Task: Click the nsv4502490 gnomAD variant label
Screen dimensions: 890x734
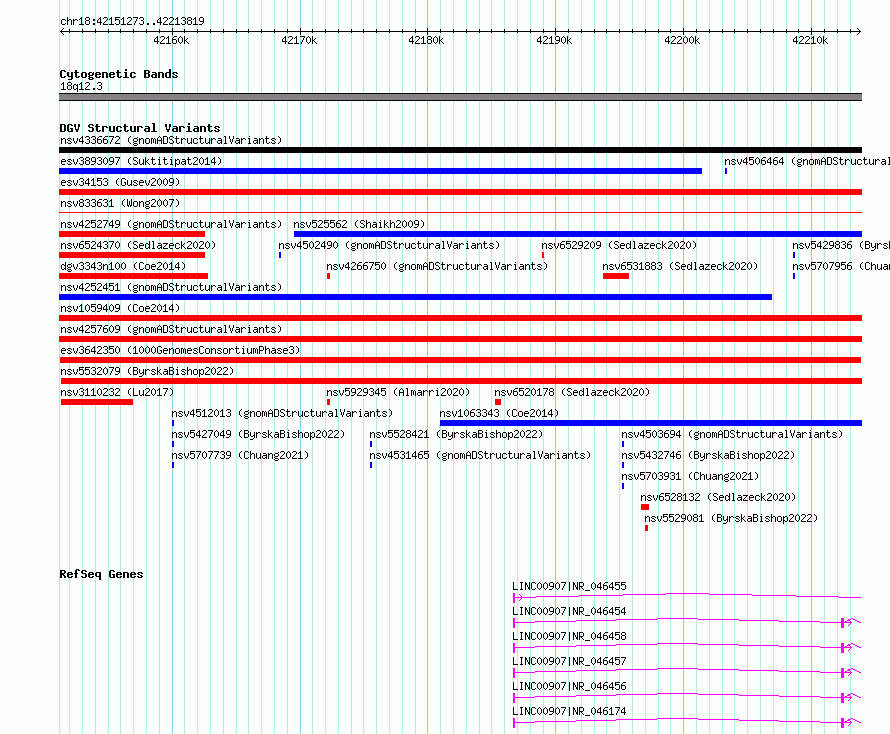Action: [x=389, y=245]
